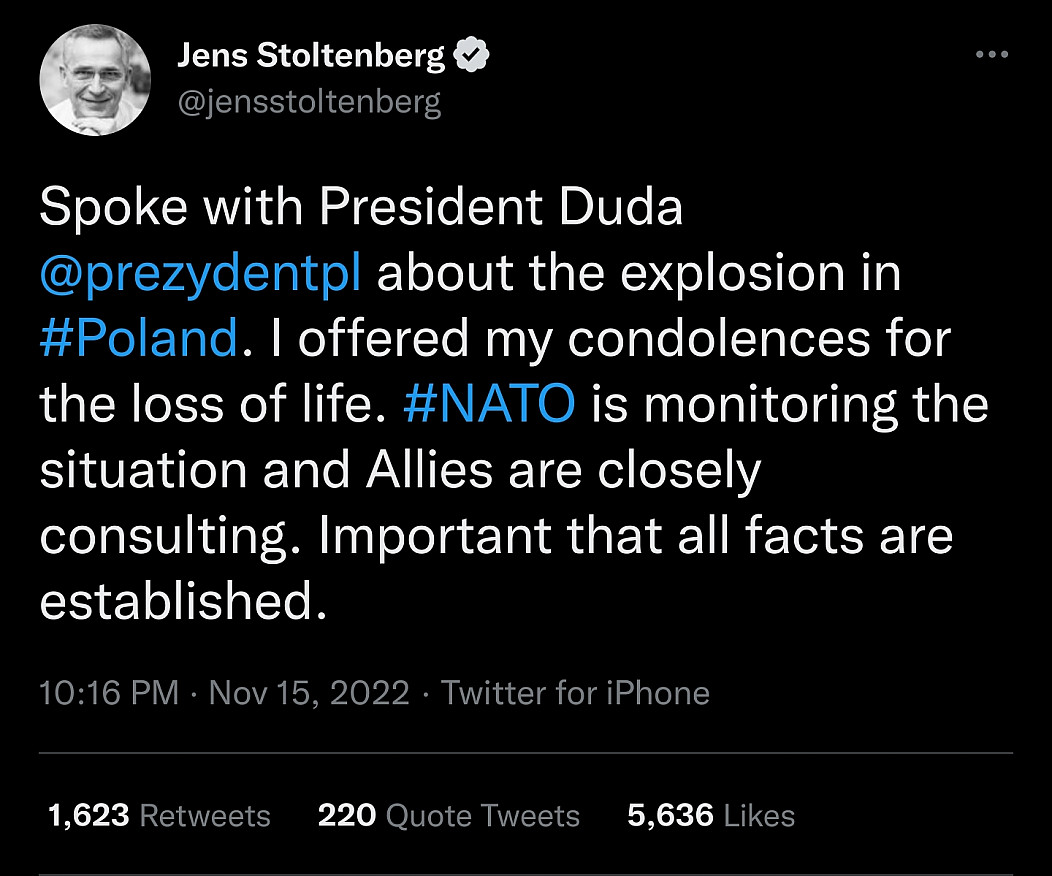Click the text "about the explosion in"
This screenshot has width=1052, height=876.
[x=639, y=274]
